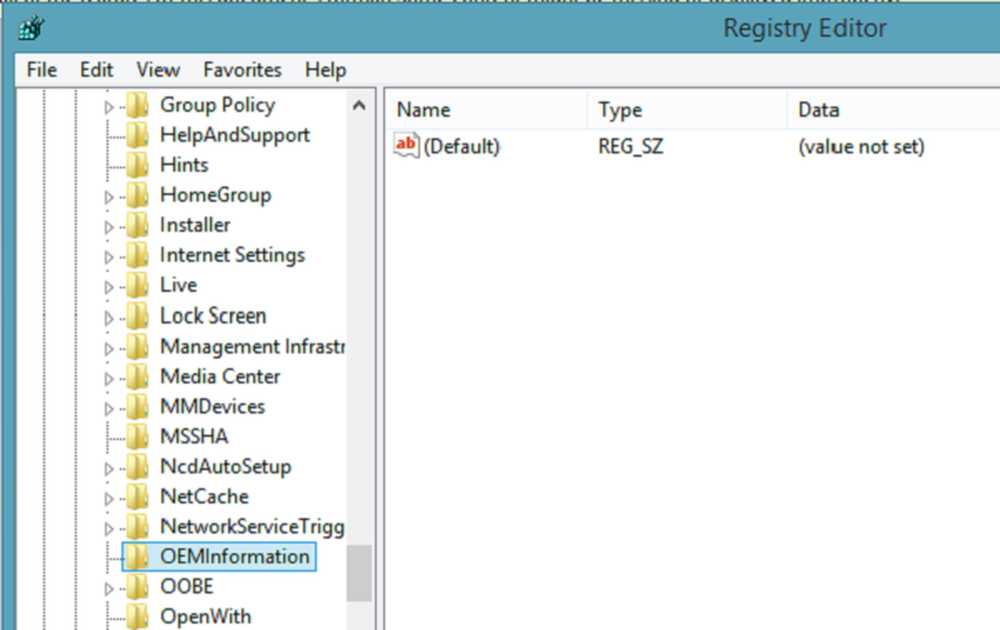Expand the Group Policy key

click(110, 106)
